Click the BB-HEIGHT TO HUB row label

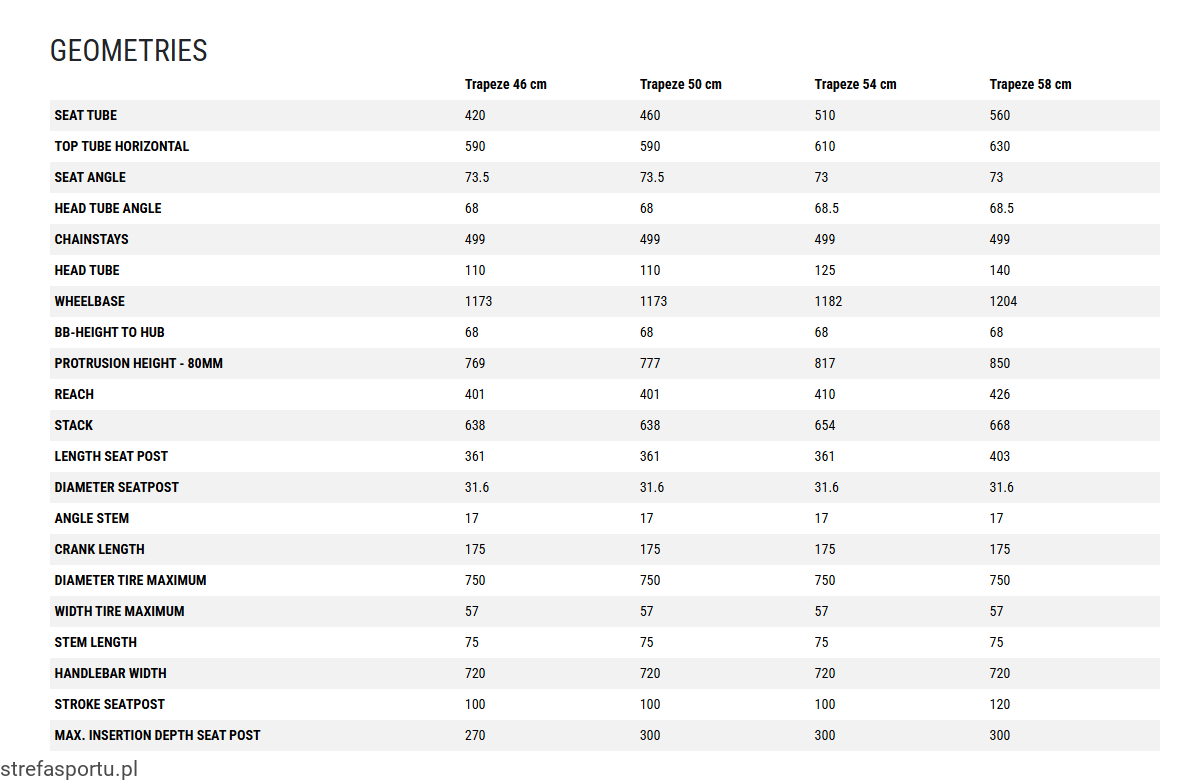(110, 332)
